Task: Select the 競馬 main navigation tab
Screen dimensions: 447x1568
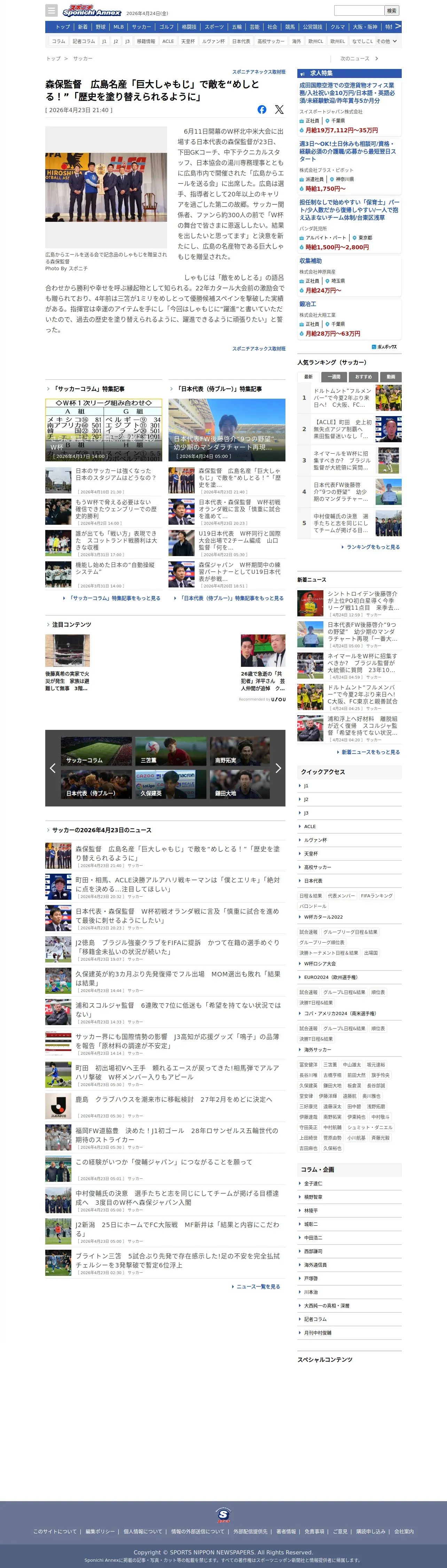Action: (x=290, y=27)
